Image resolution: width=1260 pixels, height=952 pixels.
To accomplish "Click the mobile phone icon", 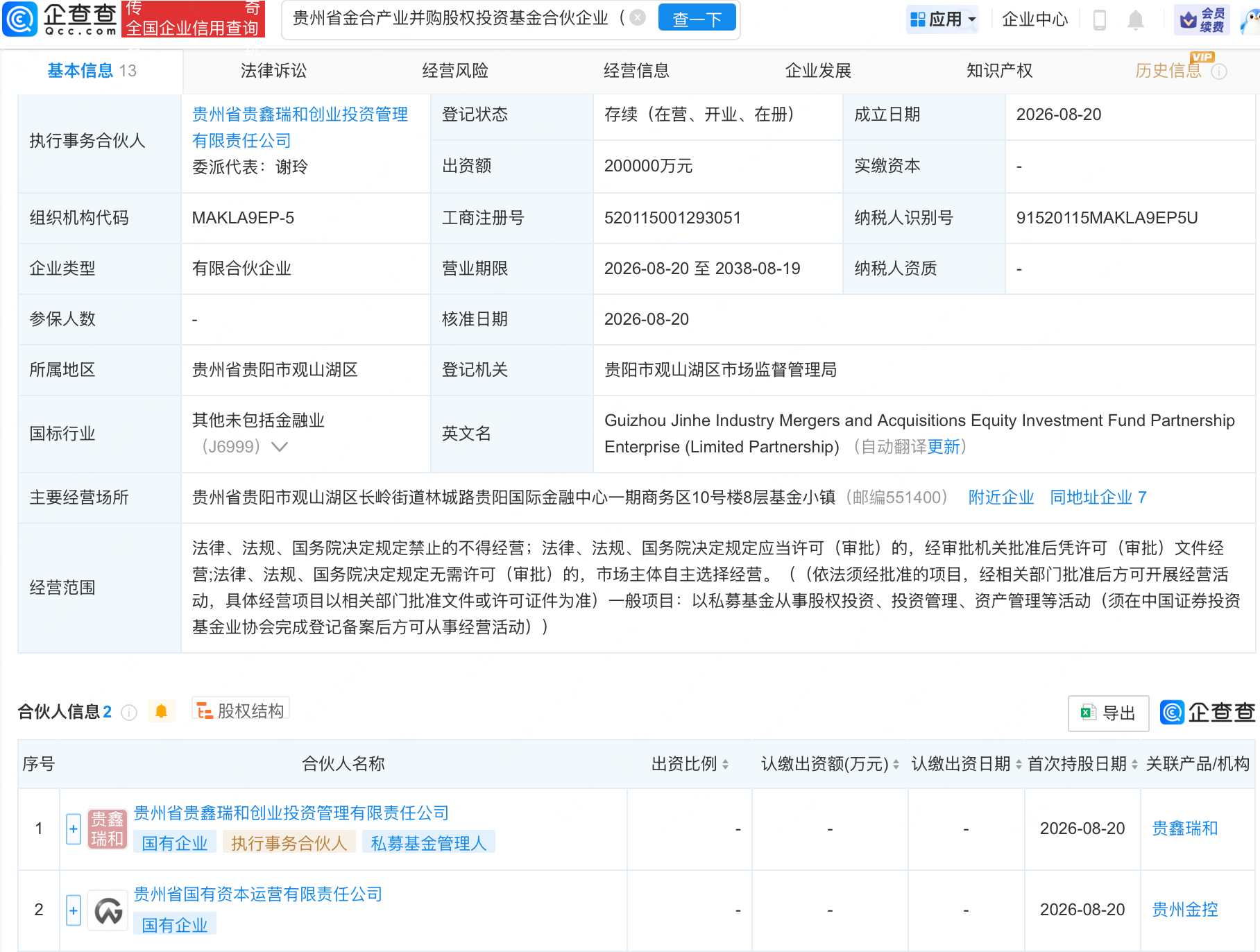I will (1100, 19).
